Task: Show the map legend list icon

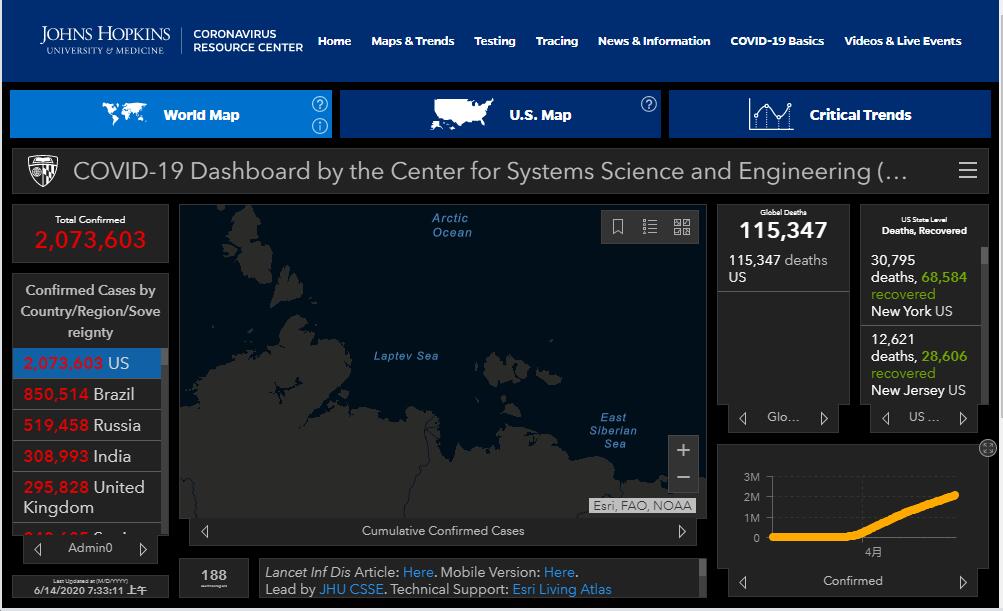Action: 650,227
